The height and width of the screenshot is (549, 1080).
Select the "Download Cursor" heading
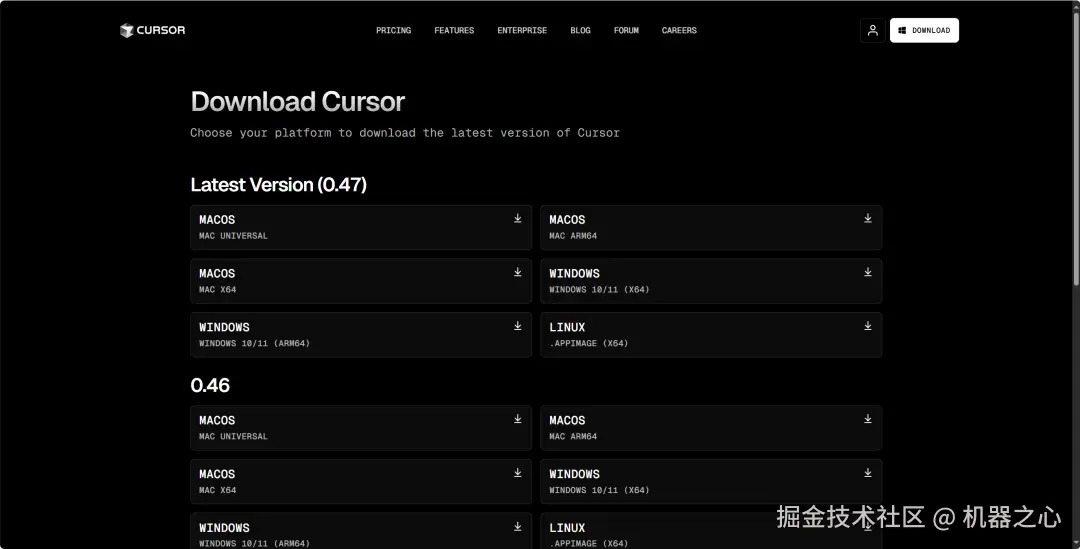(298, 102)
